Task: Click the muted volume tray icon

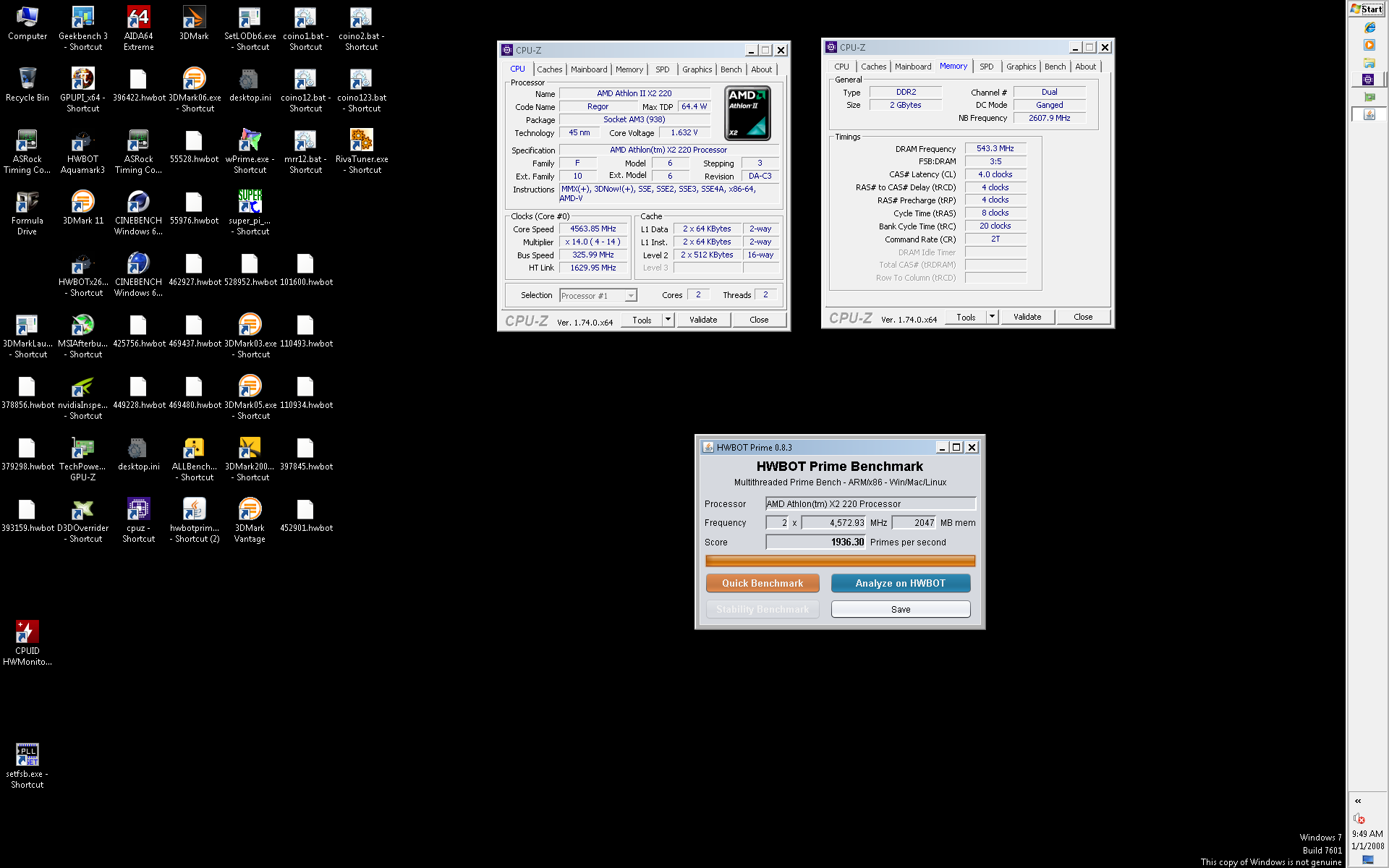Action: click(1358, 818)
